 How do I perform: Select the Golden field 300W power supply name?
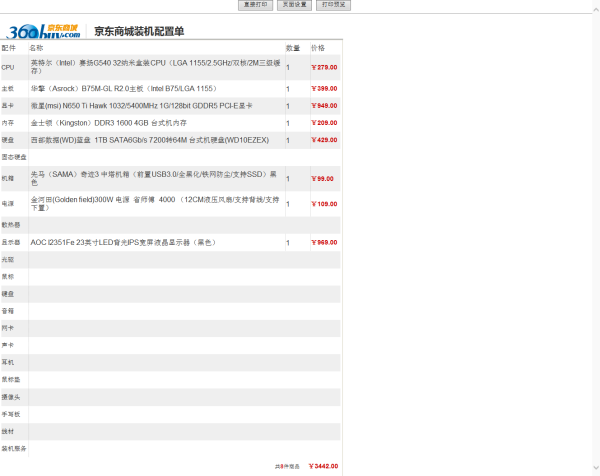[155, 204]
